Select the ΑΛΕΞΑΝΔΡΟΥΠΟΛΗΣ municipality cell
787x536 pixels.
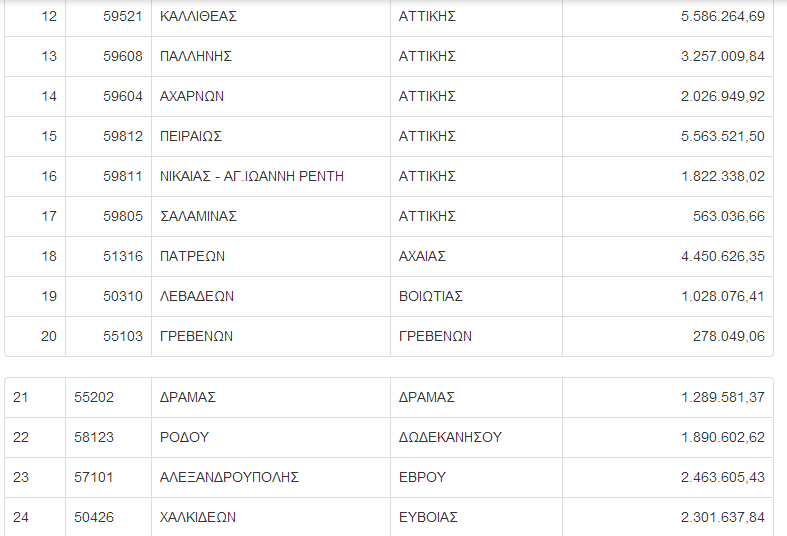click(x=229, y=477)
